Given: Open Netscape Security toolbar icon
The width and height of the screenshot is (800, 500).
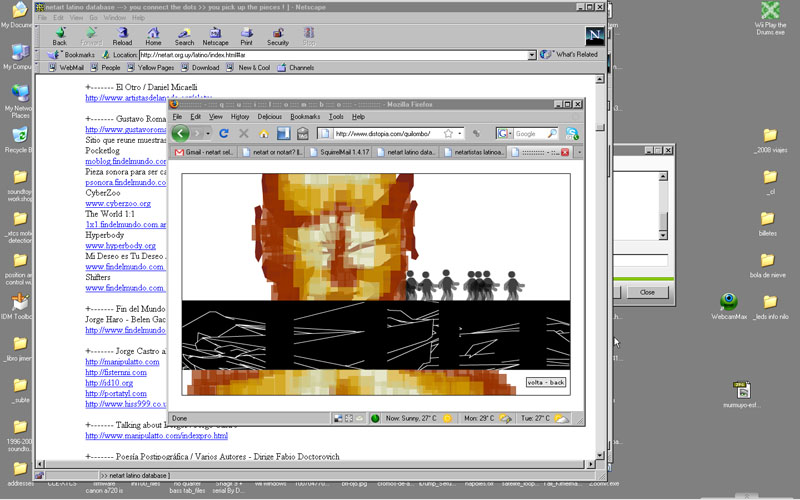Looking at the screenshot, I should point(277,37).
